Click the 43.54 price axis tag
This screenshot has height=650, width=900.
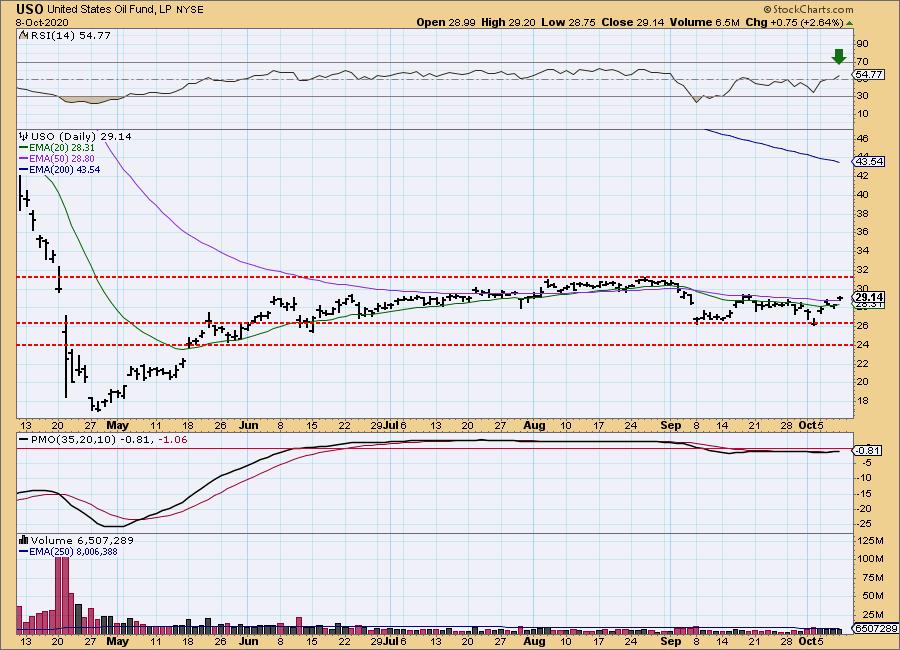click(x=868, y=161)
